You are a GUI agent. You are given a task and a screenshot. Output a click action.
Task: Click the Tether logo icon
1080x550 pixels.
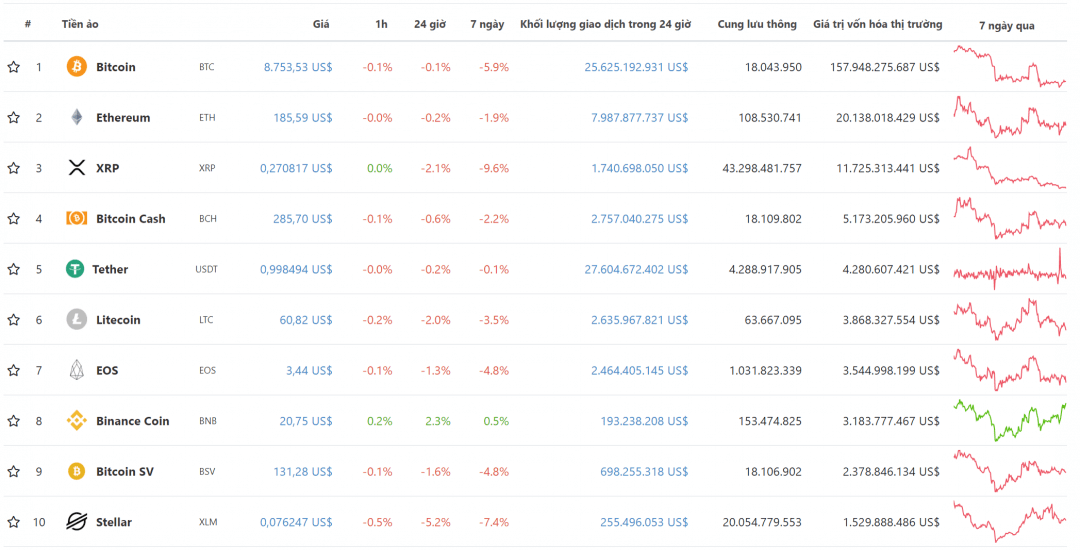click(x=74, y=268)
